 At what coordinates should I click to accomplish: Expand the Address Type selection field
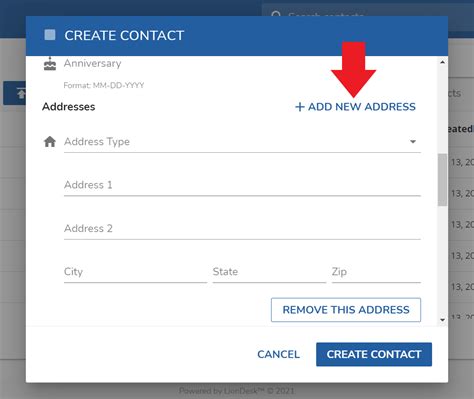click(x=242, y=142)
